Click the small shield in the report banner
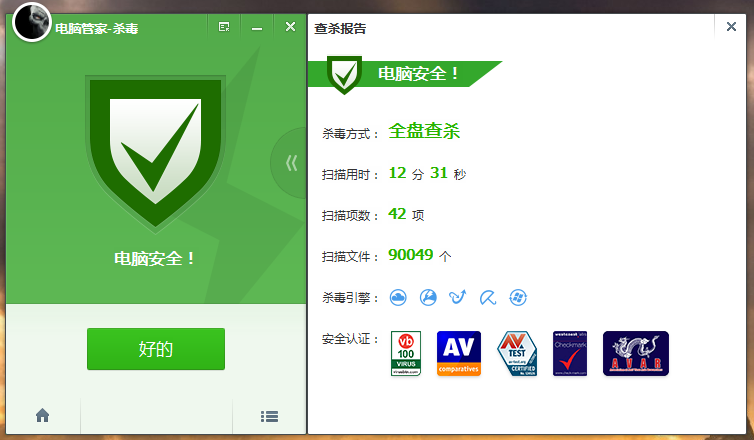Image resolution: width=754 pixels, height=440 pixels. pyautogui.click(x=344, y=75)
